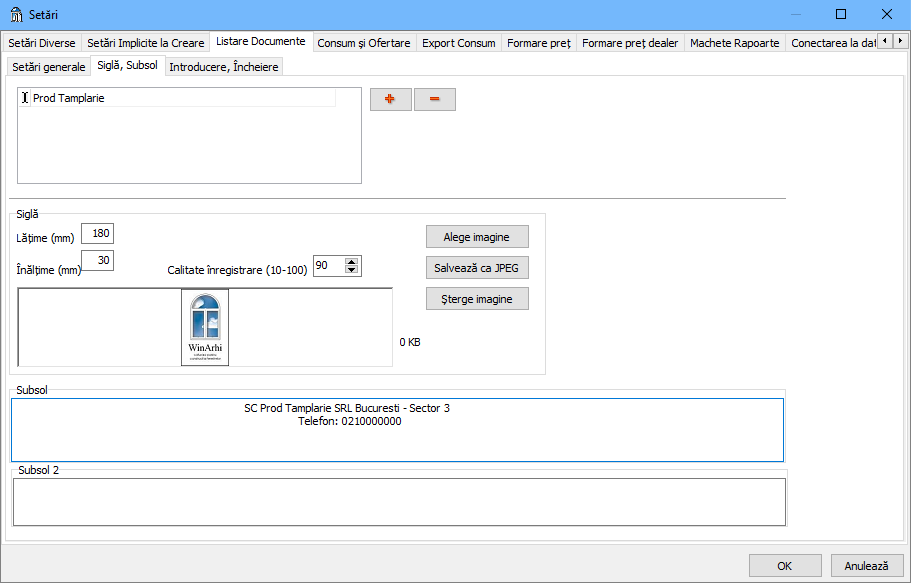Click the red minus remove button
The width and height of the screenshot is (911, 583).
pyautogui.click(x=434, y=100)
